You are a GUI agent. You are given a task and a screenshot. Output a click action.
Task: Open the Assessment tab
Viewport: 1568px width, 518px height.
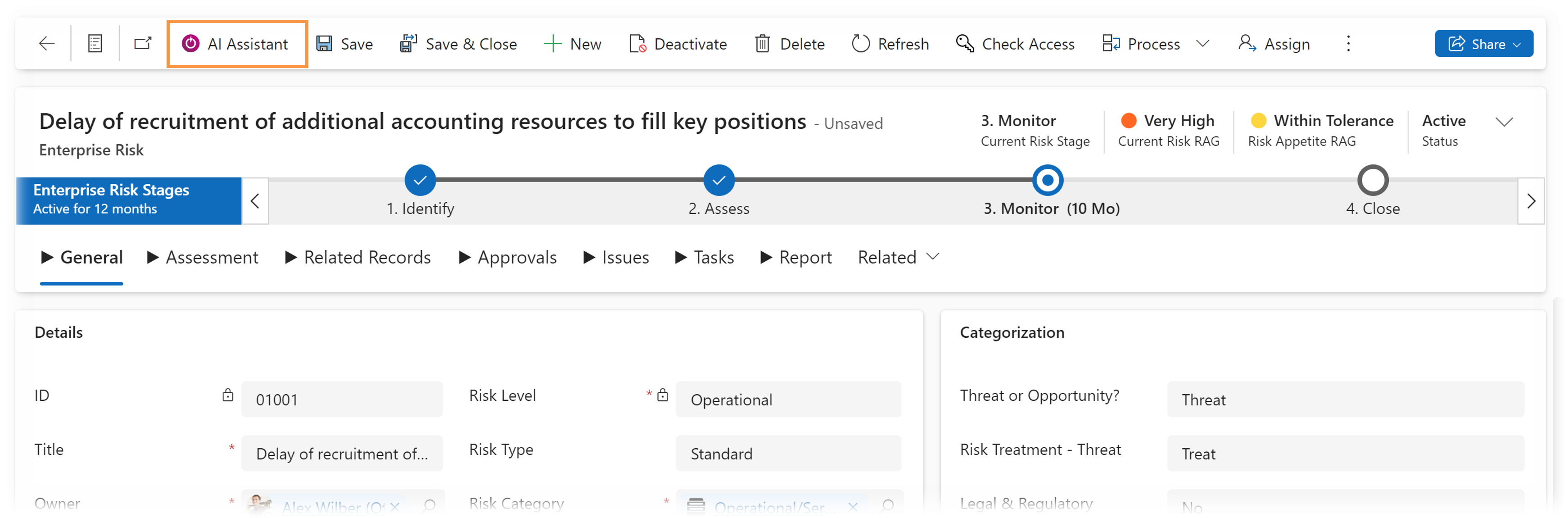pyautogui.click(x=201, y=257)
